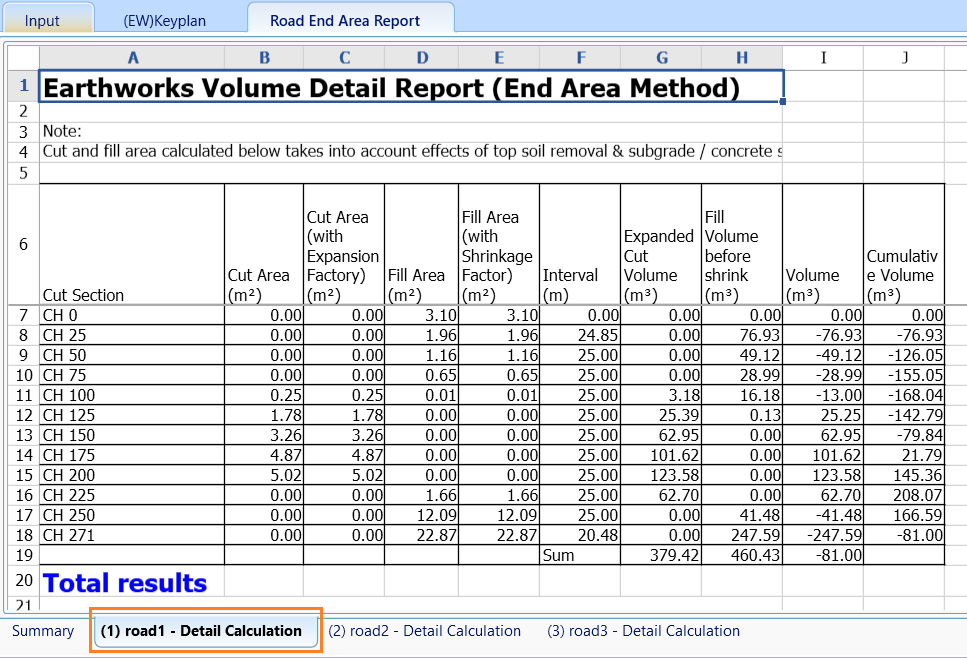Click the 'CH 125' cell

pos(132,415)
